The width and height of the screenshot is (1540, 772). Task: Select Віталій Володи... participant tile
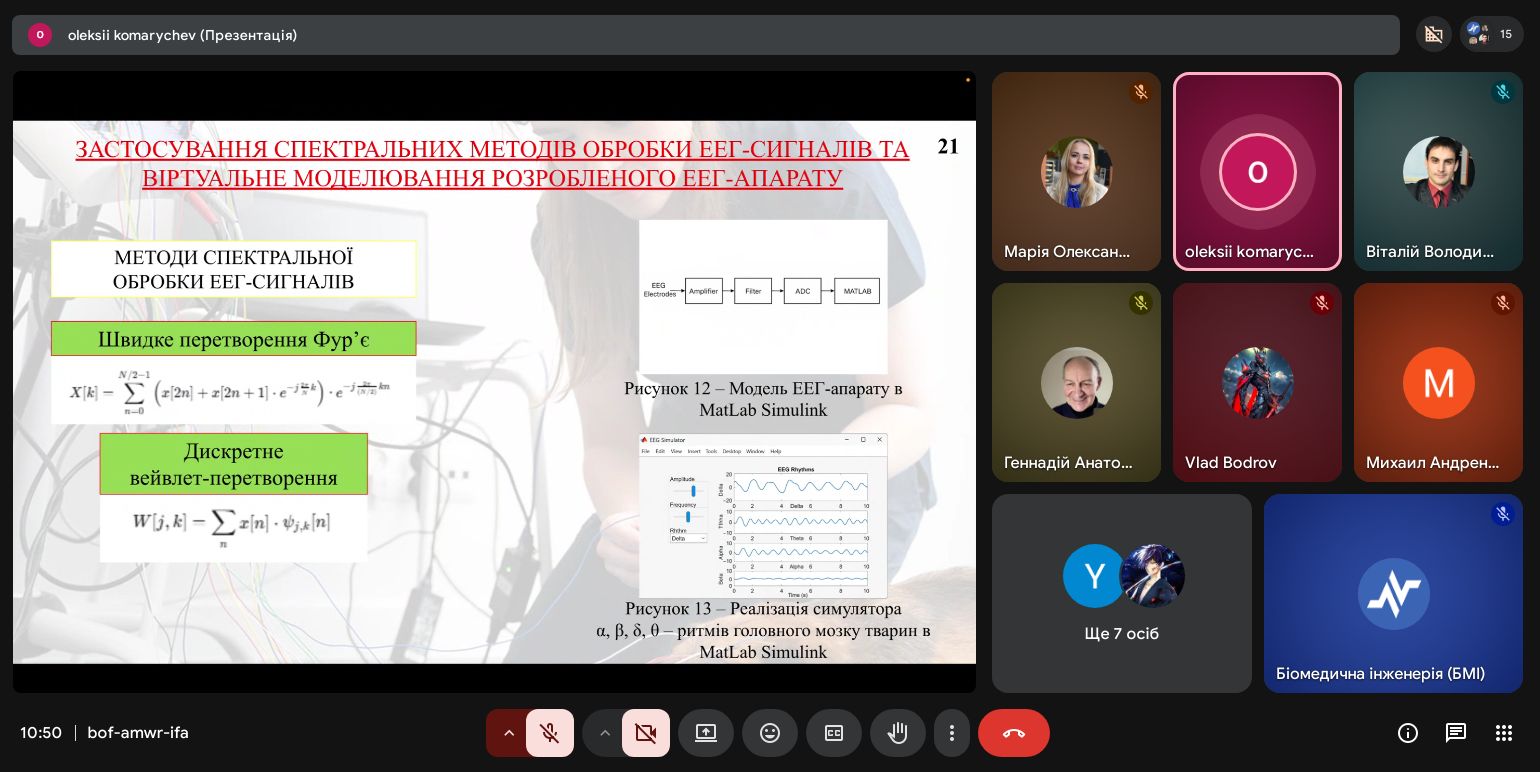[1438, 171]
